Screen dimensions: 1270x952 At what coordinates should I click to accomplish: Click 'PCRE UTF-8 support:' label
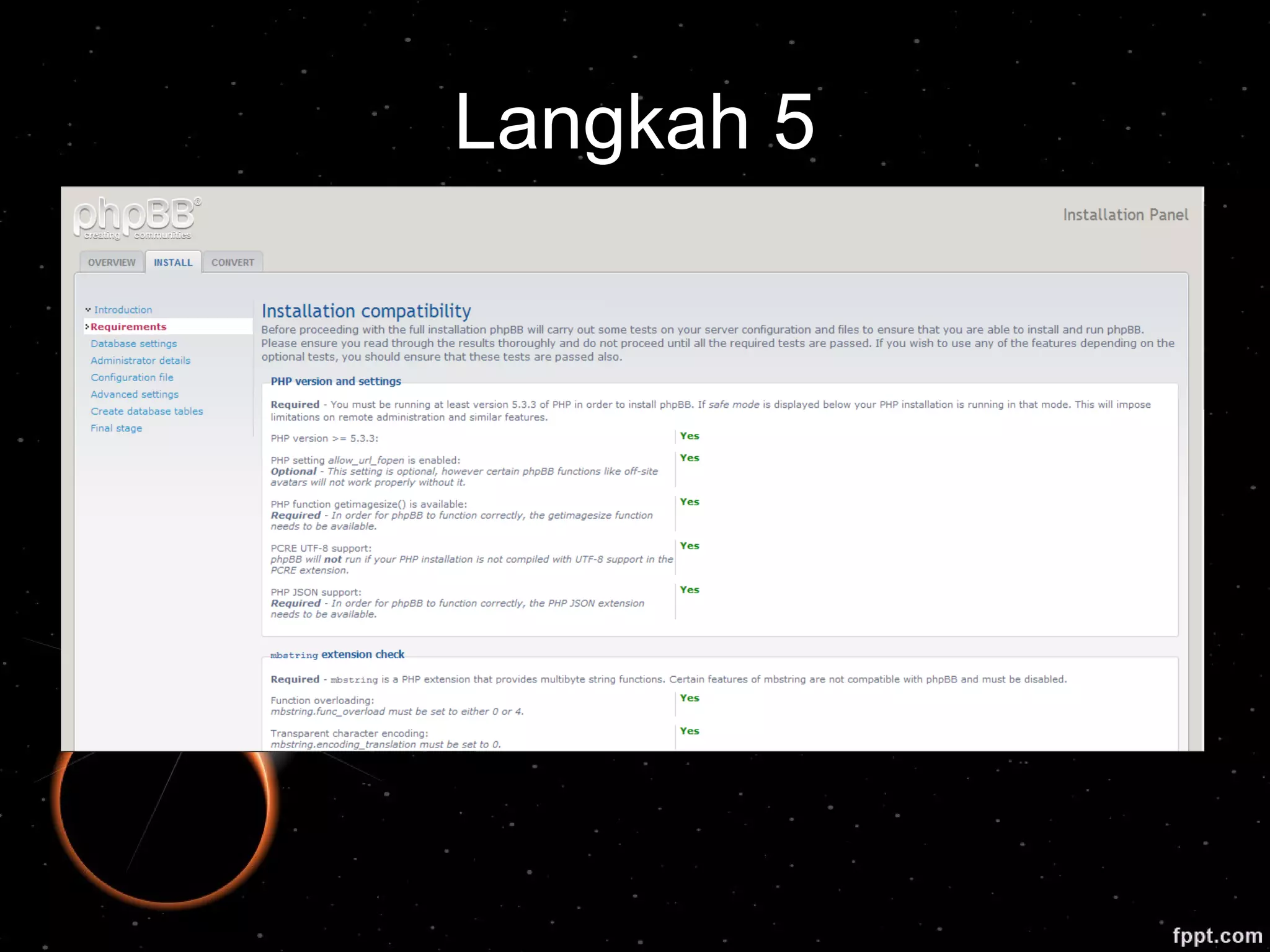point(321,548)
